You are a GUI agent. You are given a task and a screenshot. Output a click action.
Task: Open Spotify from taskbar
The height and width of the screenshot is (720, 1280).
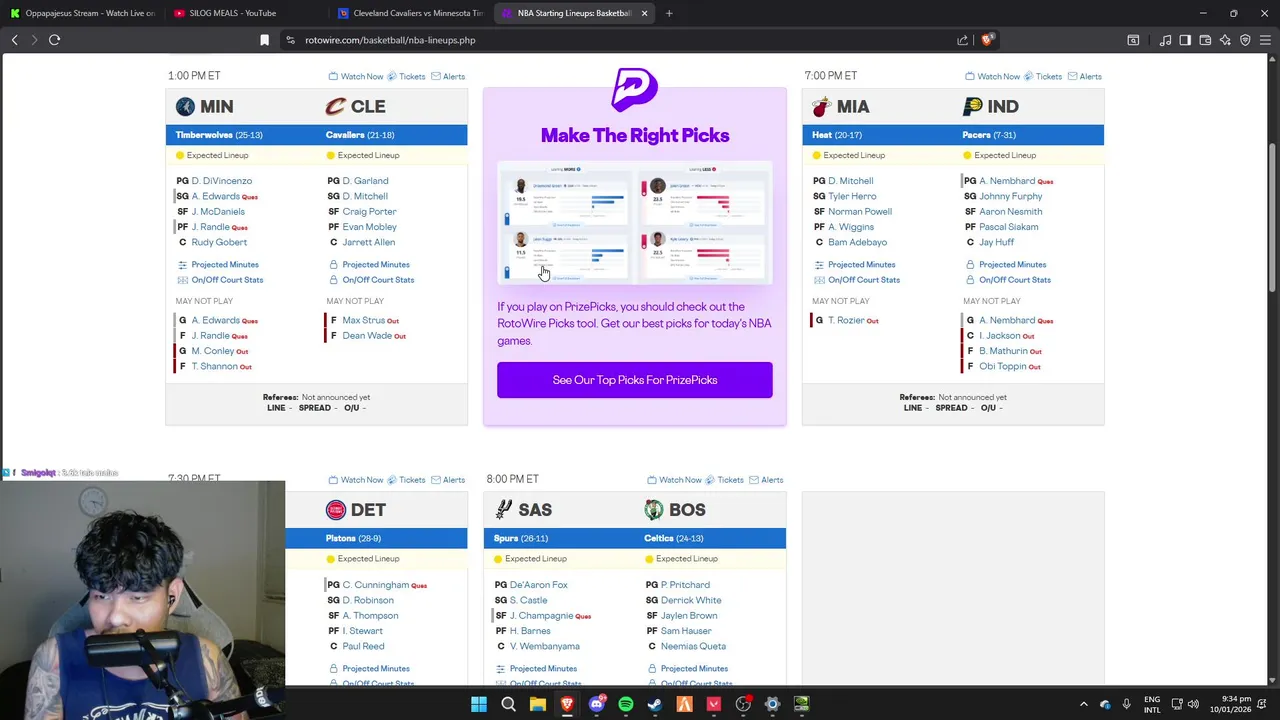click(626, 705)
